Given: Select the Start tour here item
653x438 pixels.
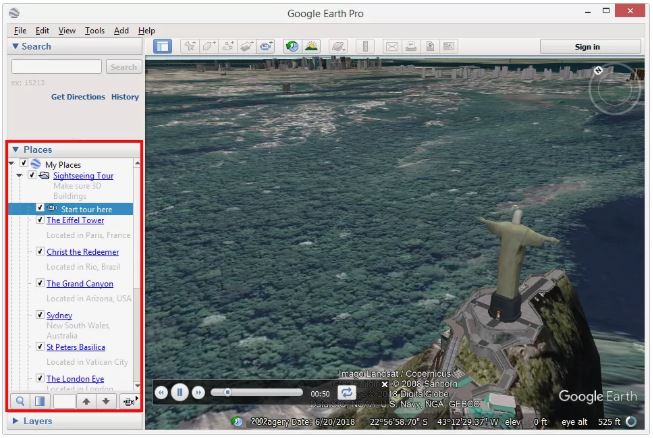Looking at the screenshot, I should [71, 209].
